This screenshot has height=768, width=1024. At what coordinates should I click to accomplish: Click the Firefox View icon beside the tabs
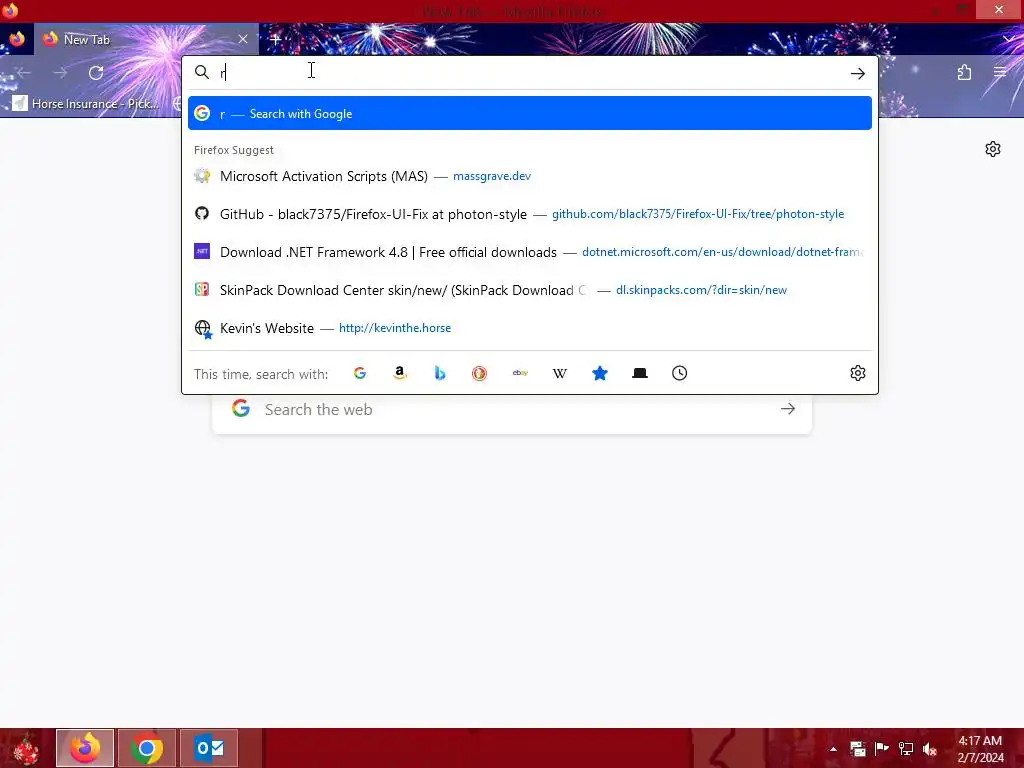tap(17, 39)
